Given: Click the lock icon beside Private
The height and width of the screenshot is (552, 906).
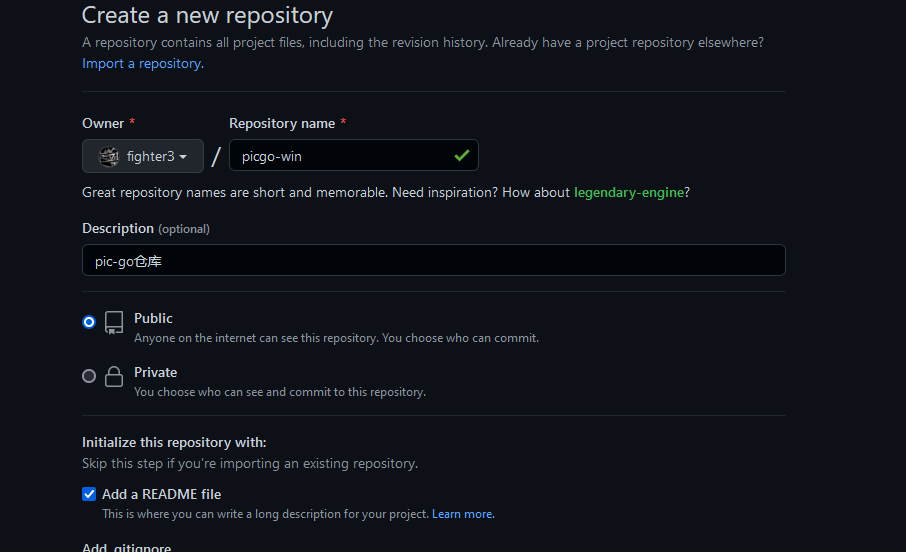Looking at the screenshot, I should point(114,377).
